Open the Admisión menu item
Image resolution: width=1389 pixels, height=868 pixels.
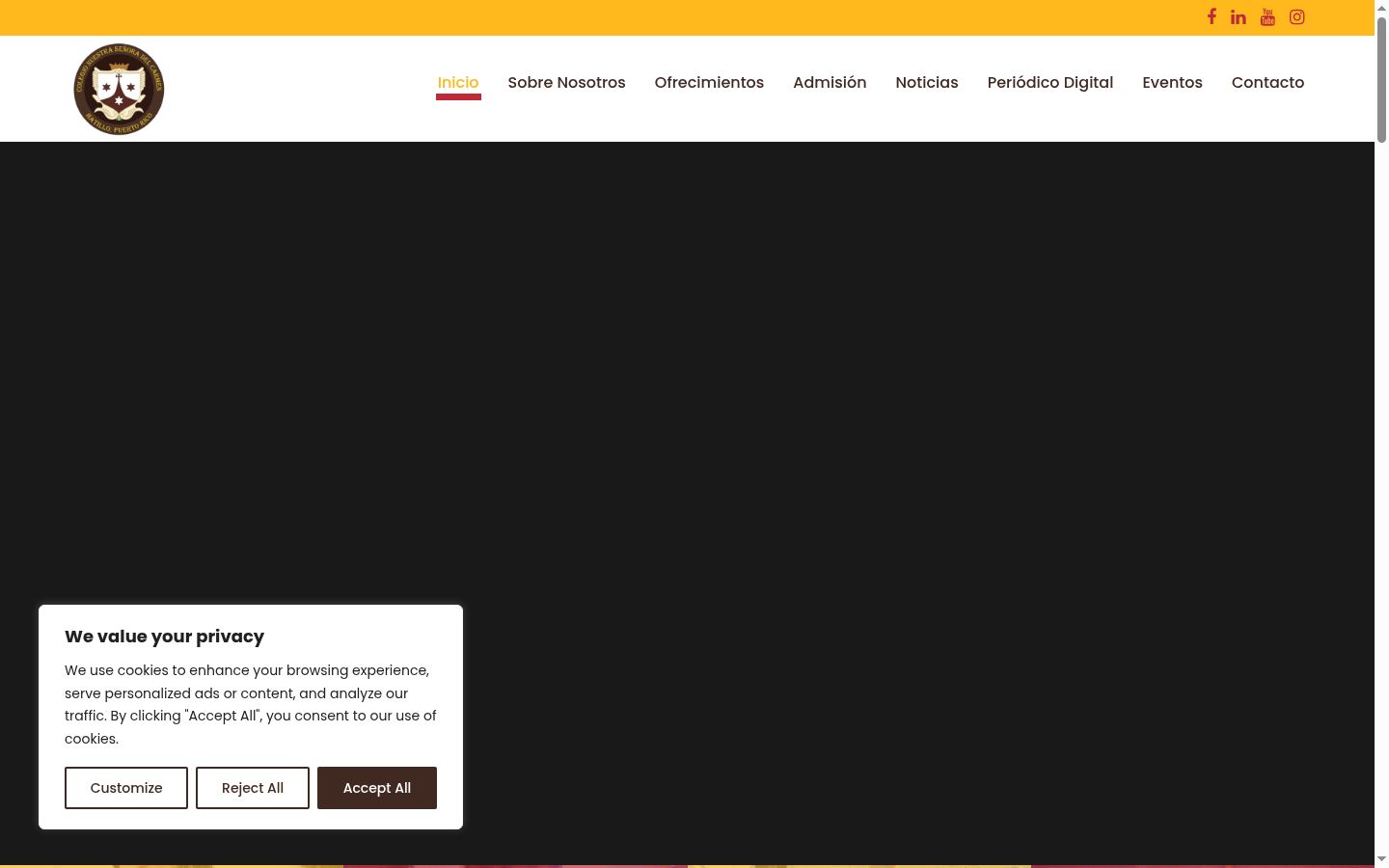[x=830, y=83]
